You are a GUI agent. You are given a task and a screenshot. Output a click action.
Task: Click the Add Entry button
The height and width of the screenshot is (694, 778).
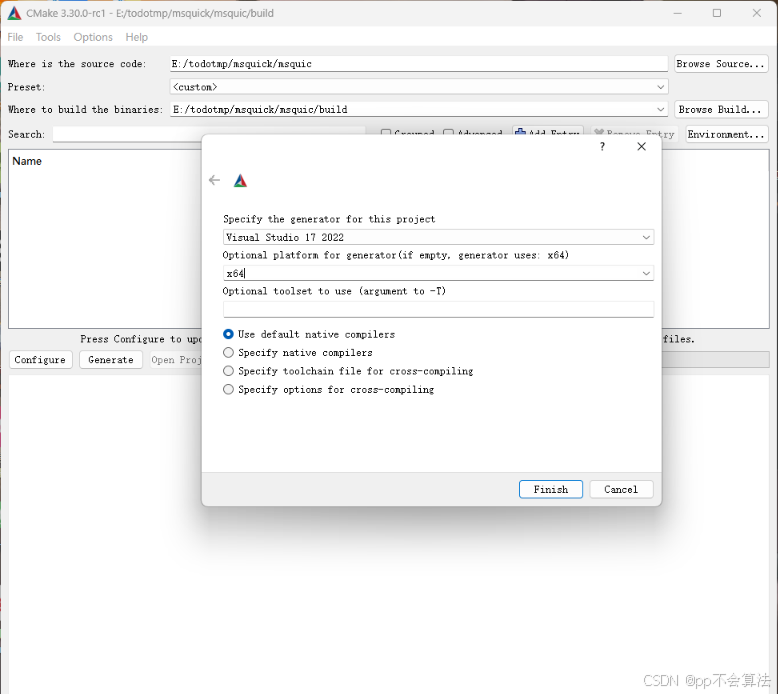pos(548,132)
